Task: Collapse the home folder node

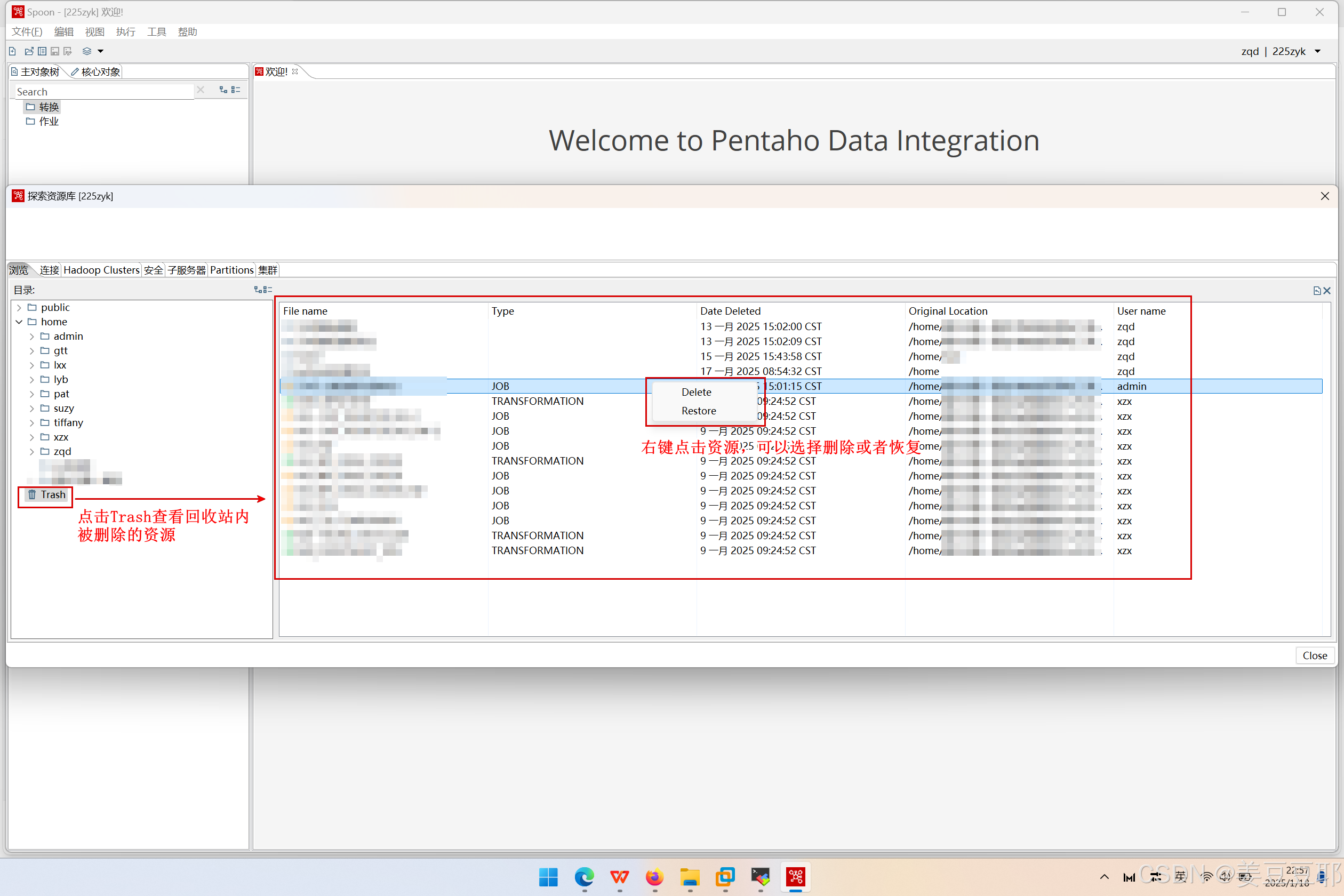Action: [x=19, y=322]
